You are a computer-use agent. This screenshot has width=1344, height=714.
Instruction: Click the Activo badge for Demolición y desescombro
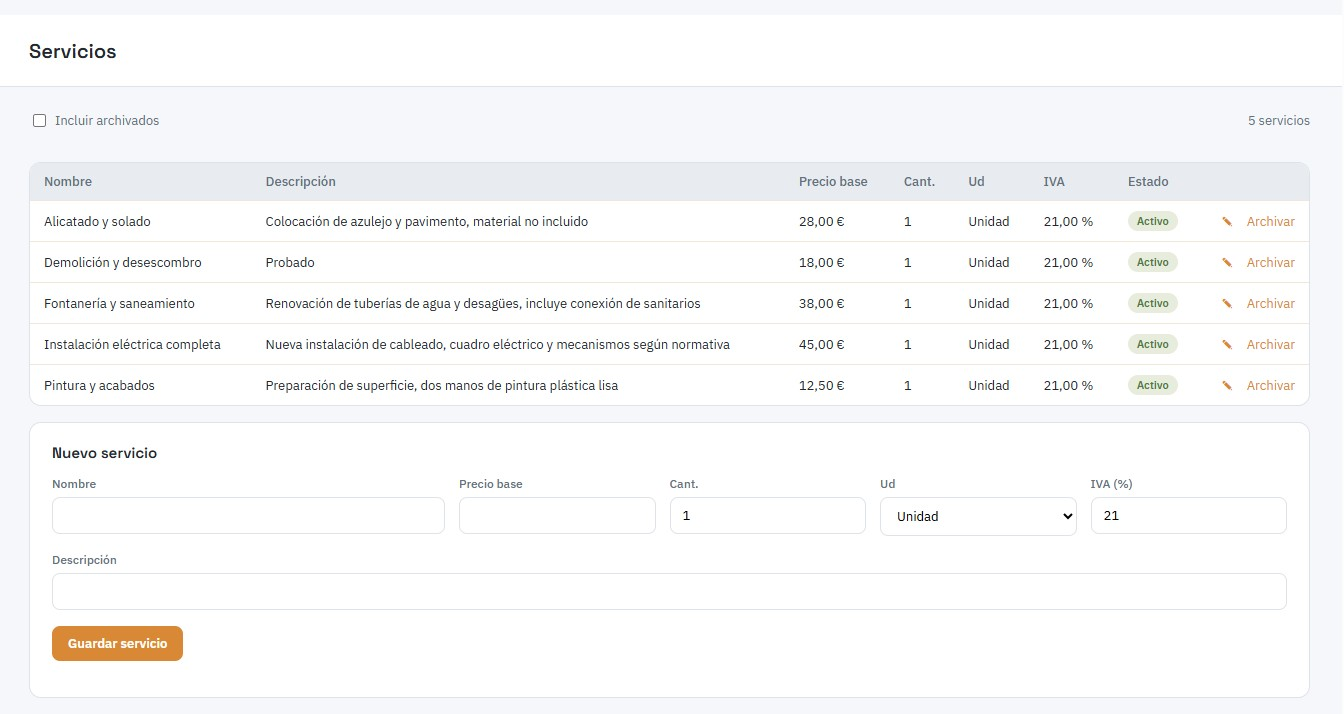point(1153,263)
